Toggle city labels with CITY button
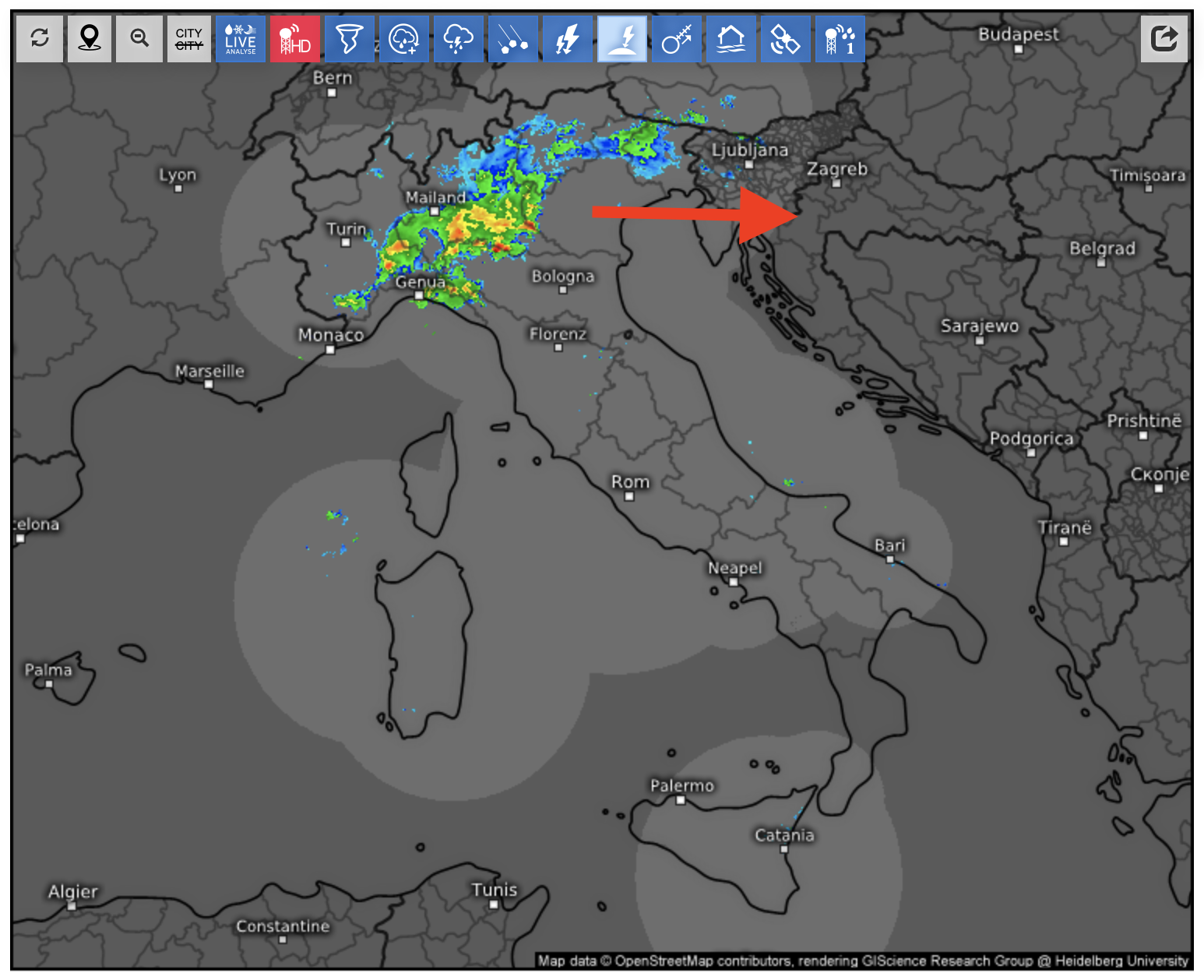This screenshot has height=980, width=1204. coord(189,38)
